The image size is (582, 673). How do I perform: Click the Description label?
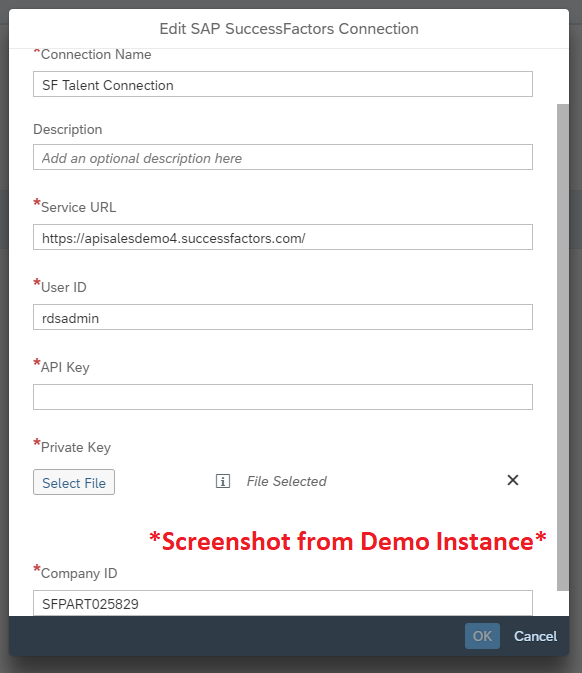click(x=68, y=129)
